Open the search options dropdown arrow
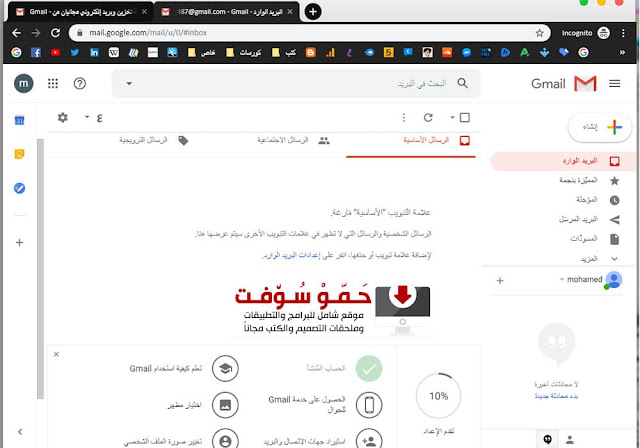Image resolution: width=640 pixels, height=448 pixels. [x=129, y=84]
